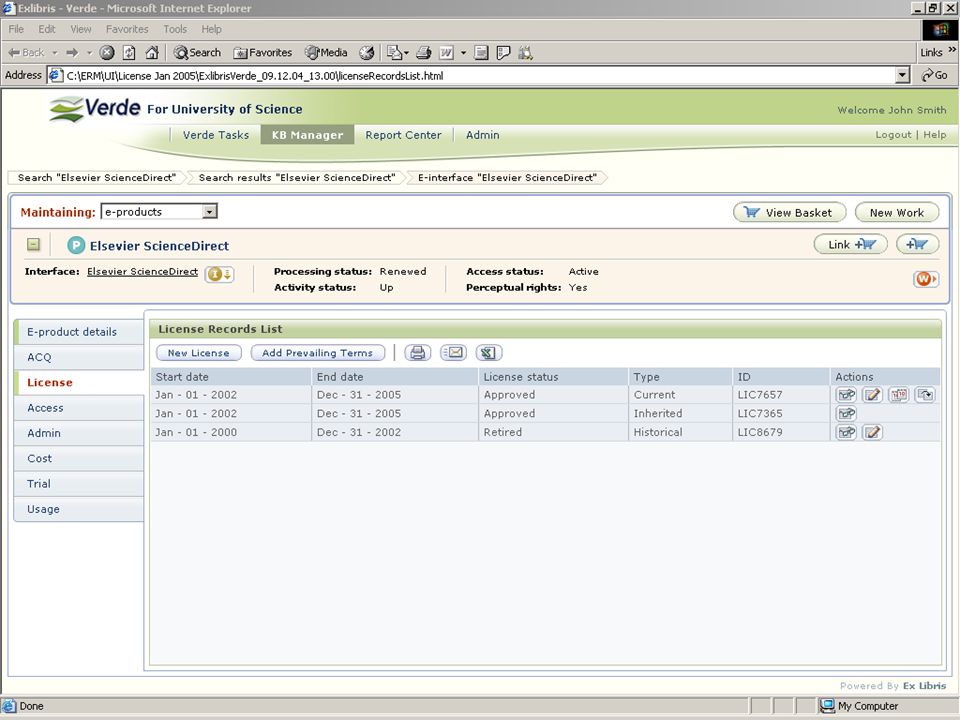Open the Forward button history dropdown

89,53
